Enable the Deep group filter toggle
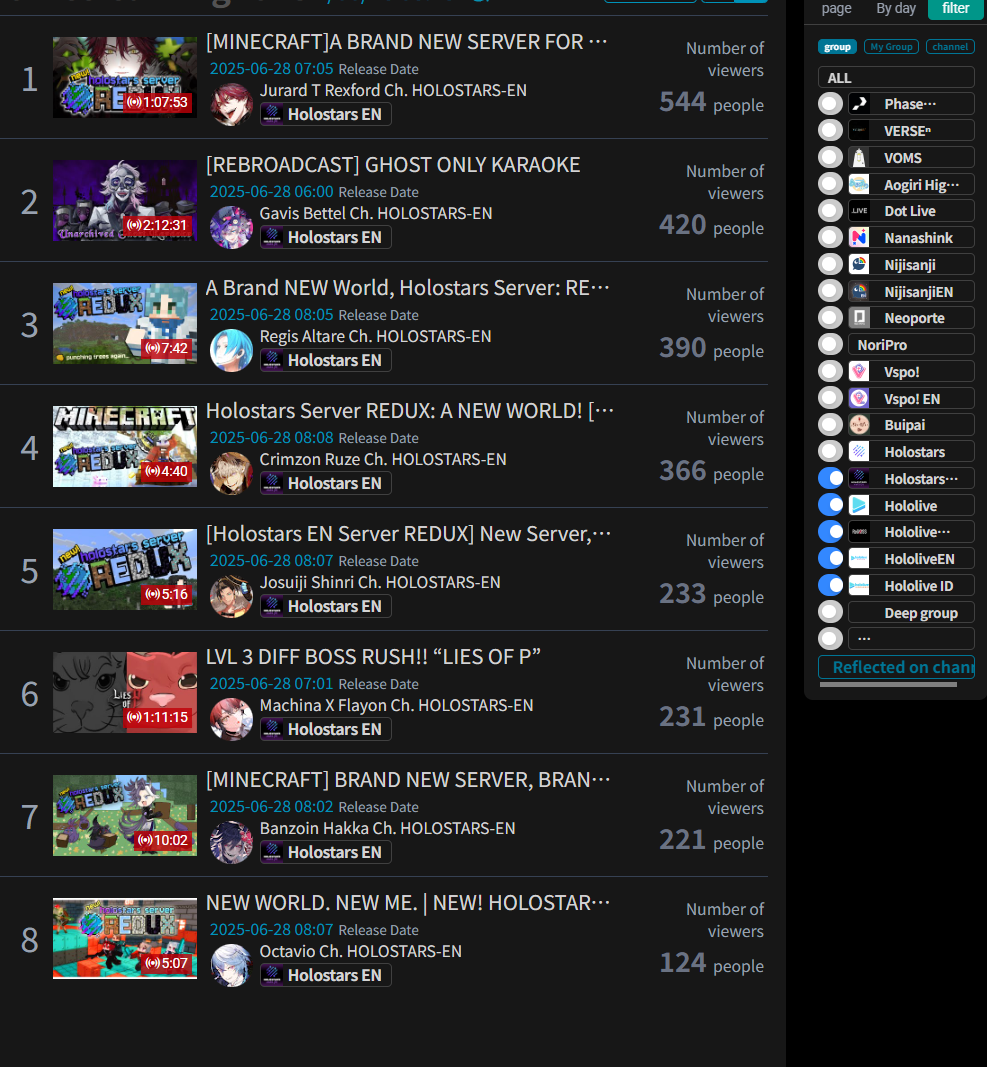The image size is (987, 1067). coord(830,612)
